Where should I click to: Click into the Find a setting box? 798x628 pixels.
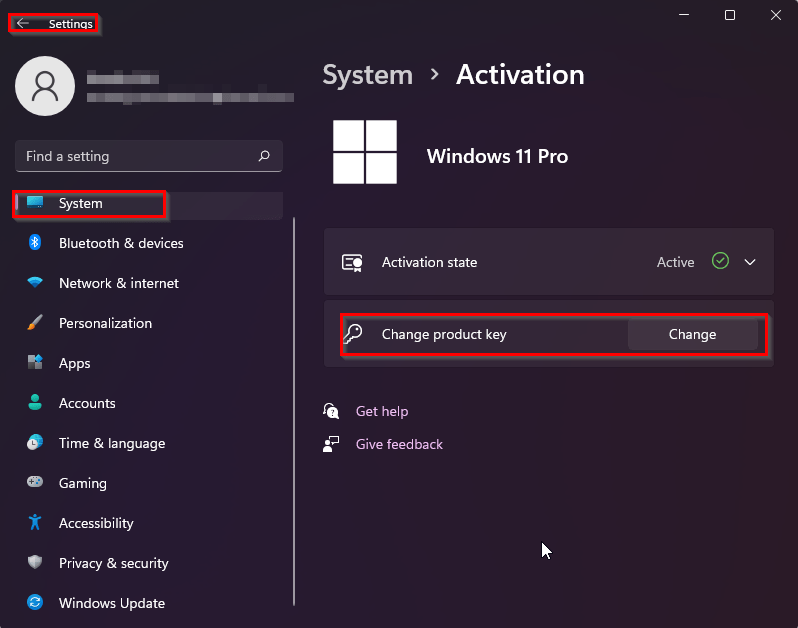tap(149, 156)
